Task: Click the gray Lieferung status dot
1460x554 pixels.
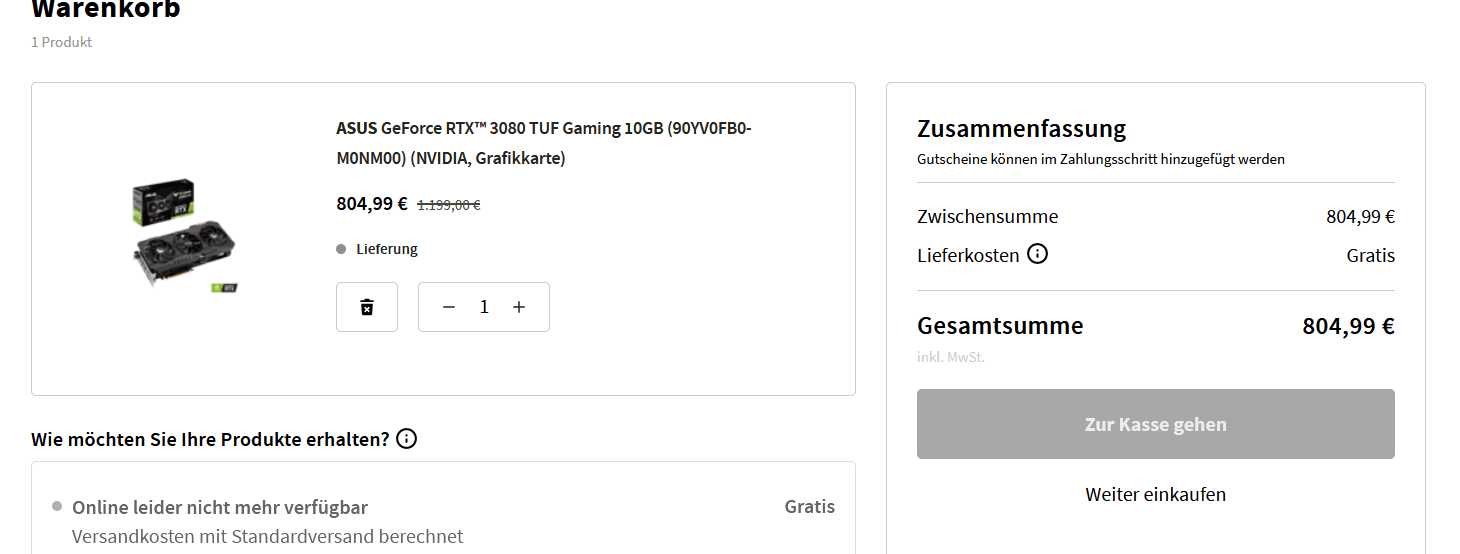Action: (x=341, y=249)
